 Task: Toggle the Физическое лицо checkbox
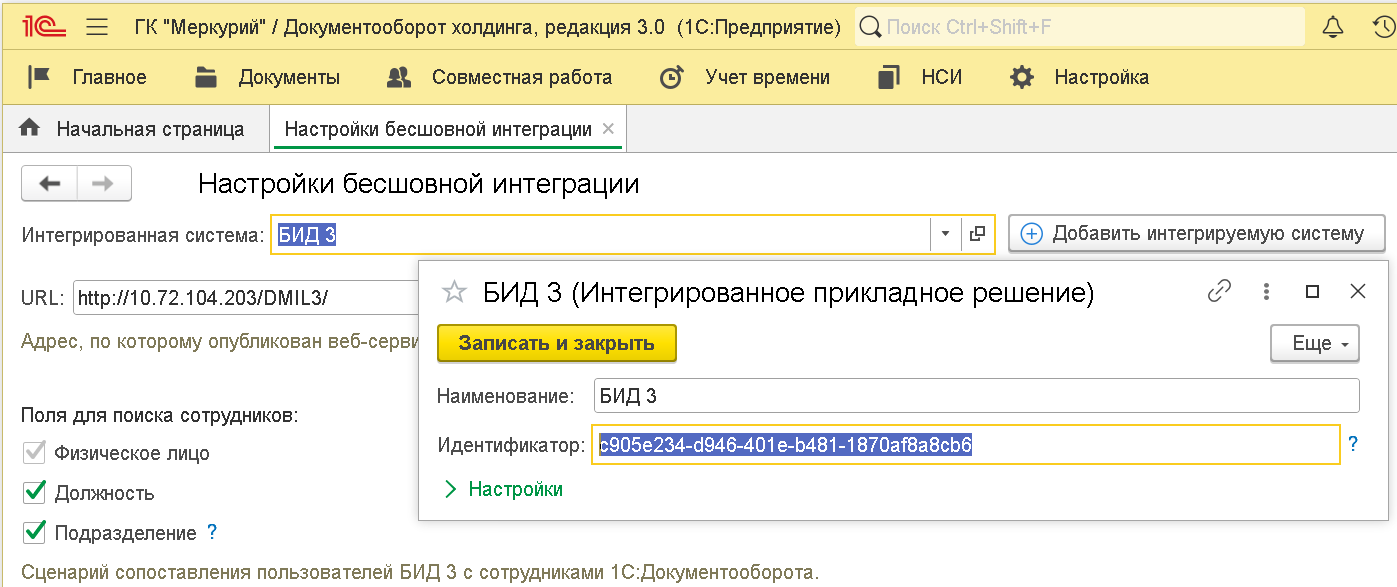(35, 452)
